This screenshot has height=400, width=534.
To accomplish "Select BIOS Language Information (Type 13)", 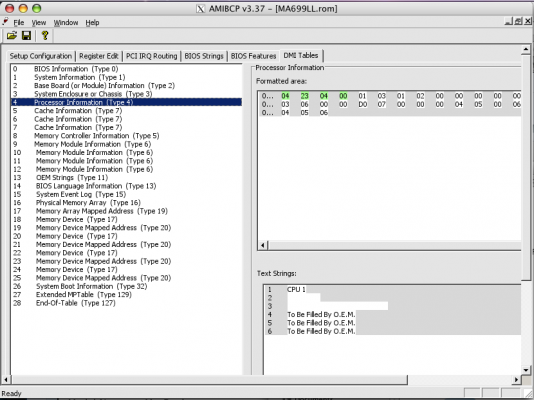I will click(126, 186).
